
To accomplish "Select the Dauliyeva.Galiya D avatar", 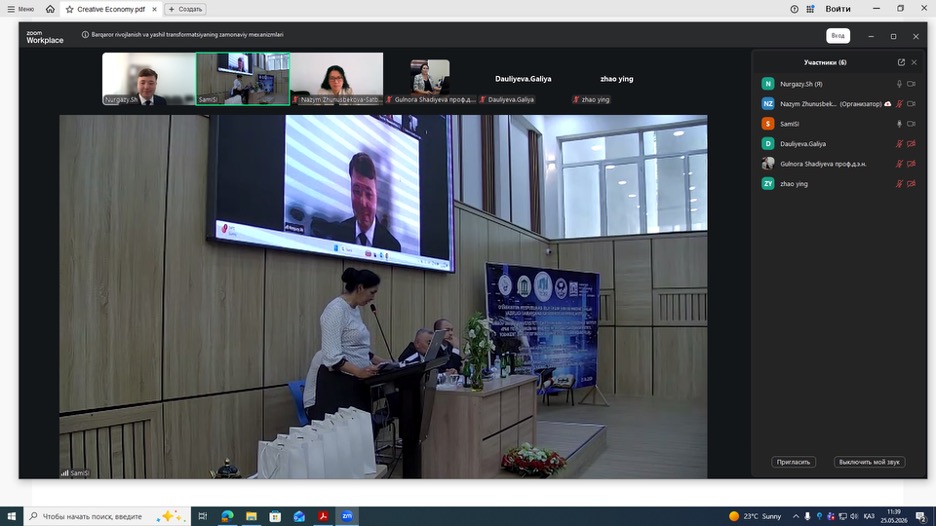I will click(768, 144).
